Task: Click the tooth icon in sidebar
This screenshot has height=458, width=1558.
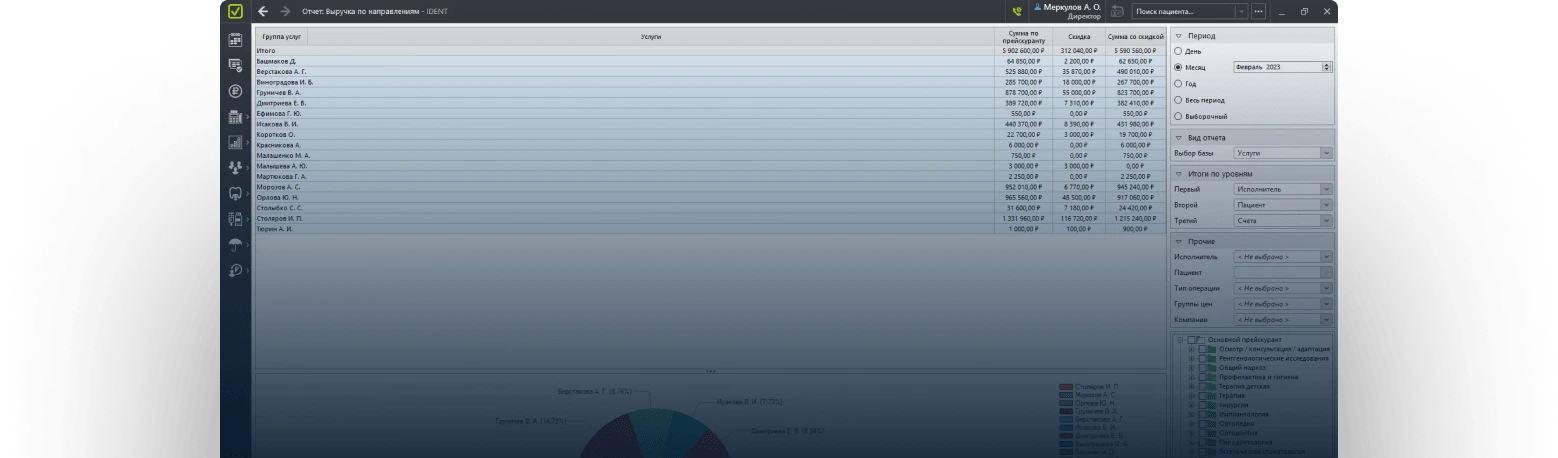Action: point(235,194)
